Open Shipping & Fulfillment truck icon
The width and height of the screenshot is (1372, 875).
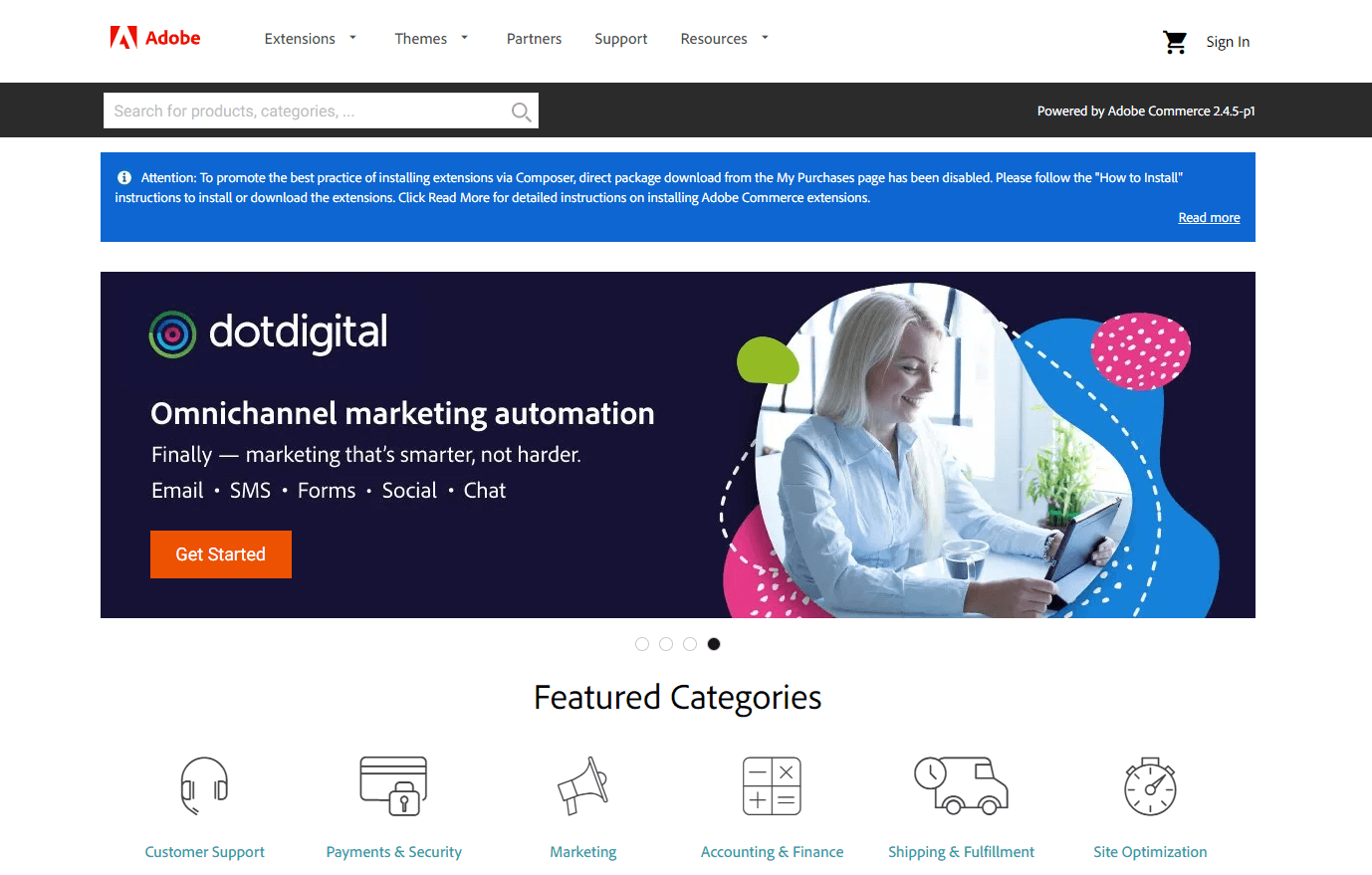pyautogui.click(x=961, y=785)
